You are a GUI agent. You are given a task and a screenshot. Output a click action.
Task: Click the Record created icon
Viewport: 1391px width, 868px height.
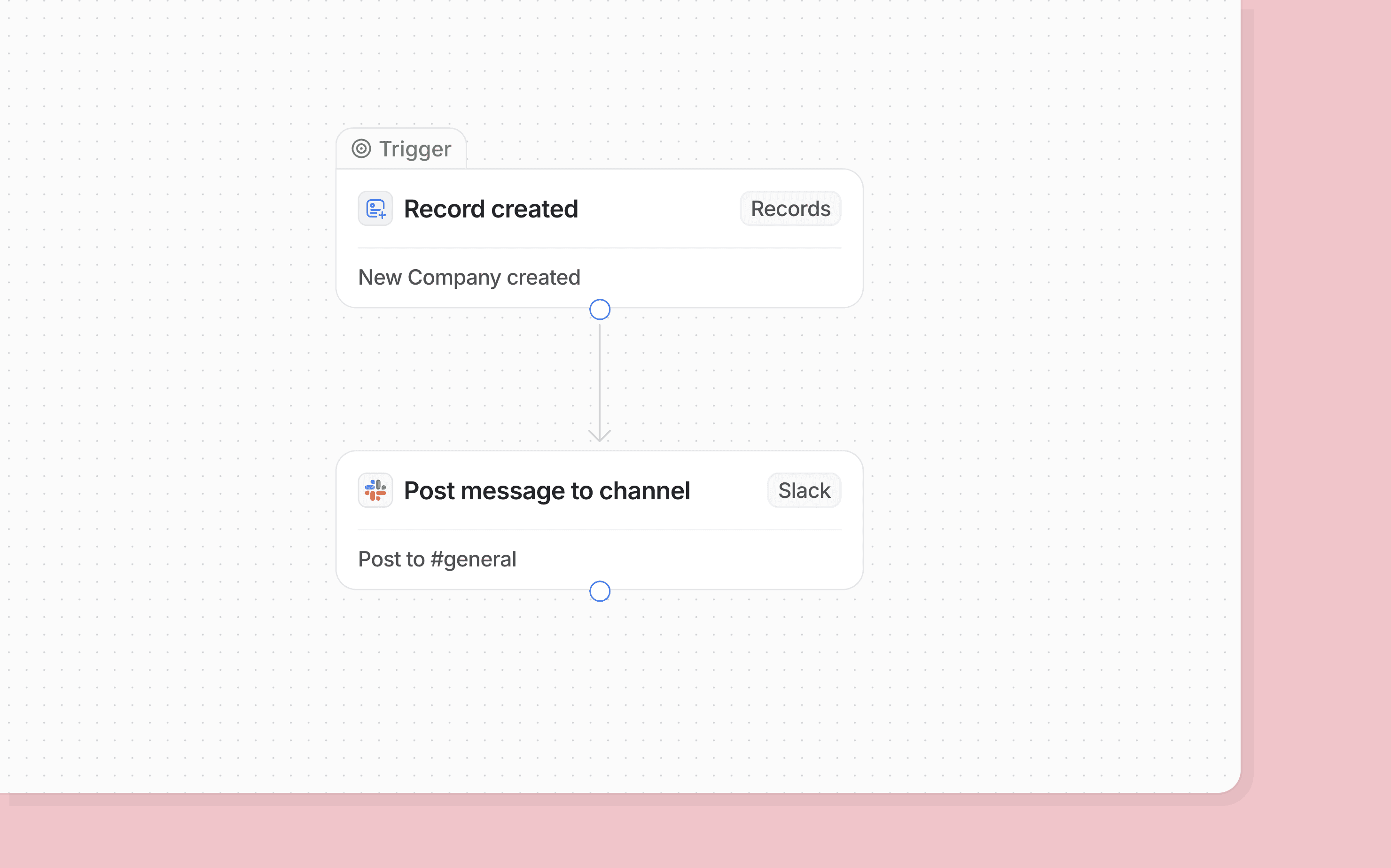coord(375,209)
